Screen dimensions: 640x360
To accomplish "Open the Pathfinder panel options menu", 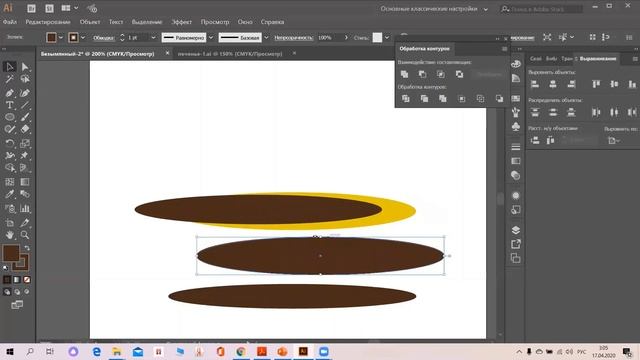I will pos(504,49).
